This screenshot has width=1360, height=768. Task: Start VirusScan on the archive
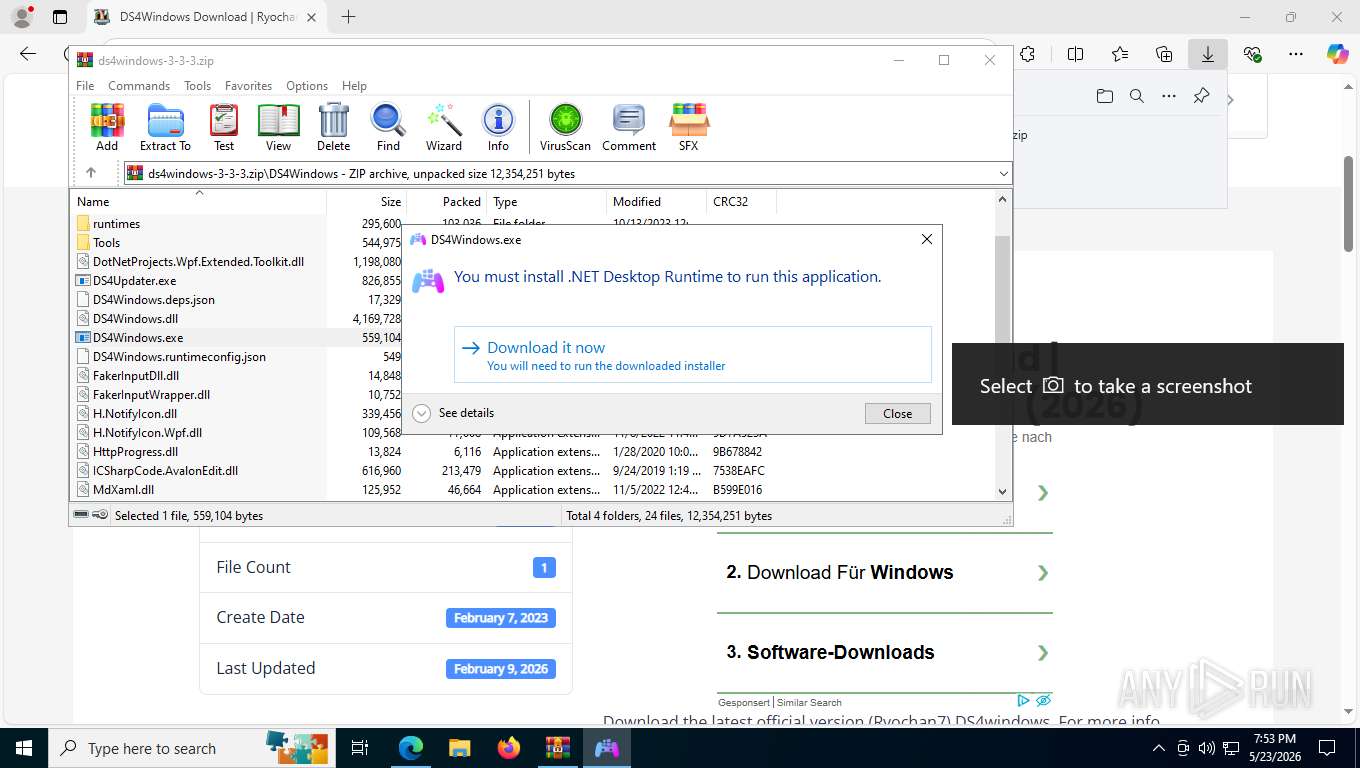click(x=565, y=127)
